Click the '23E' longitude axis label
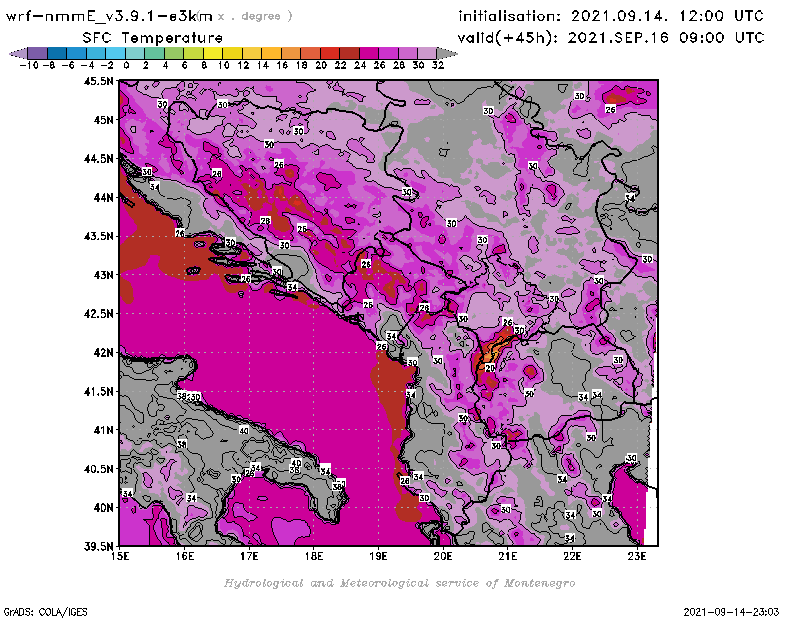 click(637, 556)
